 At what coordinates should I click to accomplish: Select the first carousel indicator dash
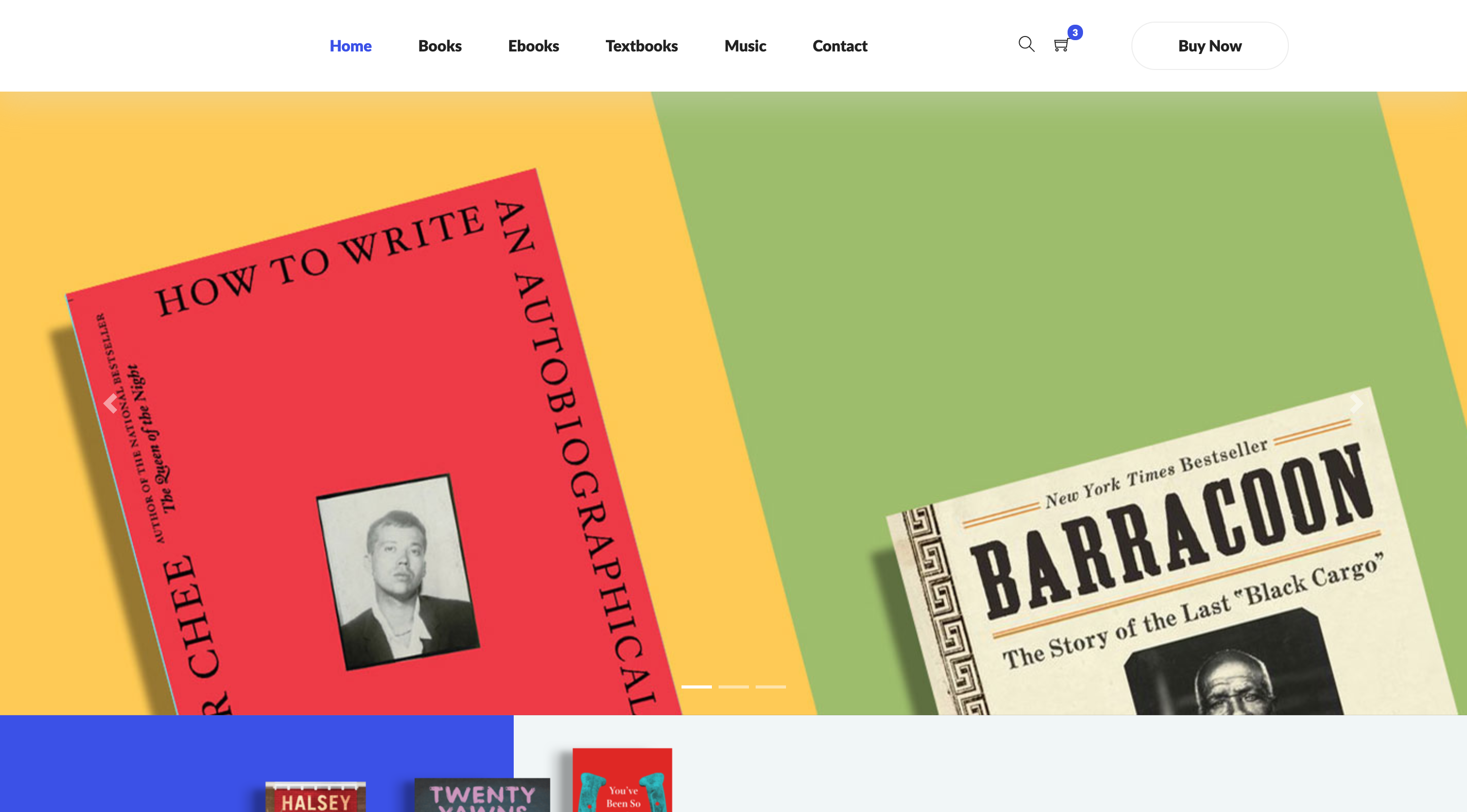[696, 687]
